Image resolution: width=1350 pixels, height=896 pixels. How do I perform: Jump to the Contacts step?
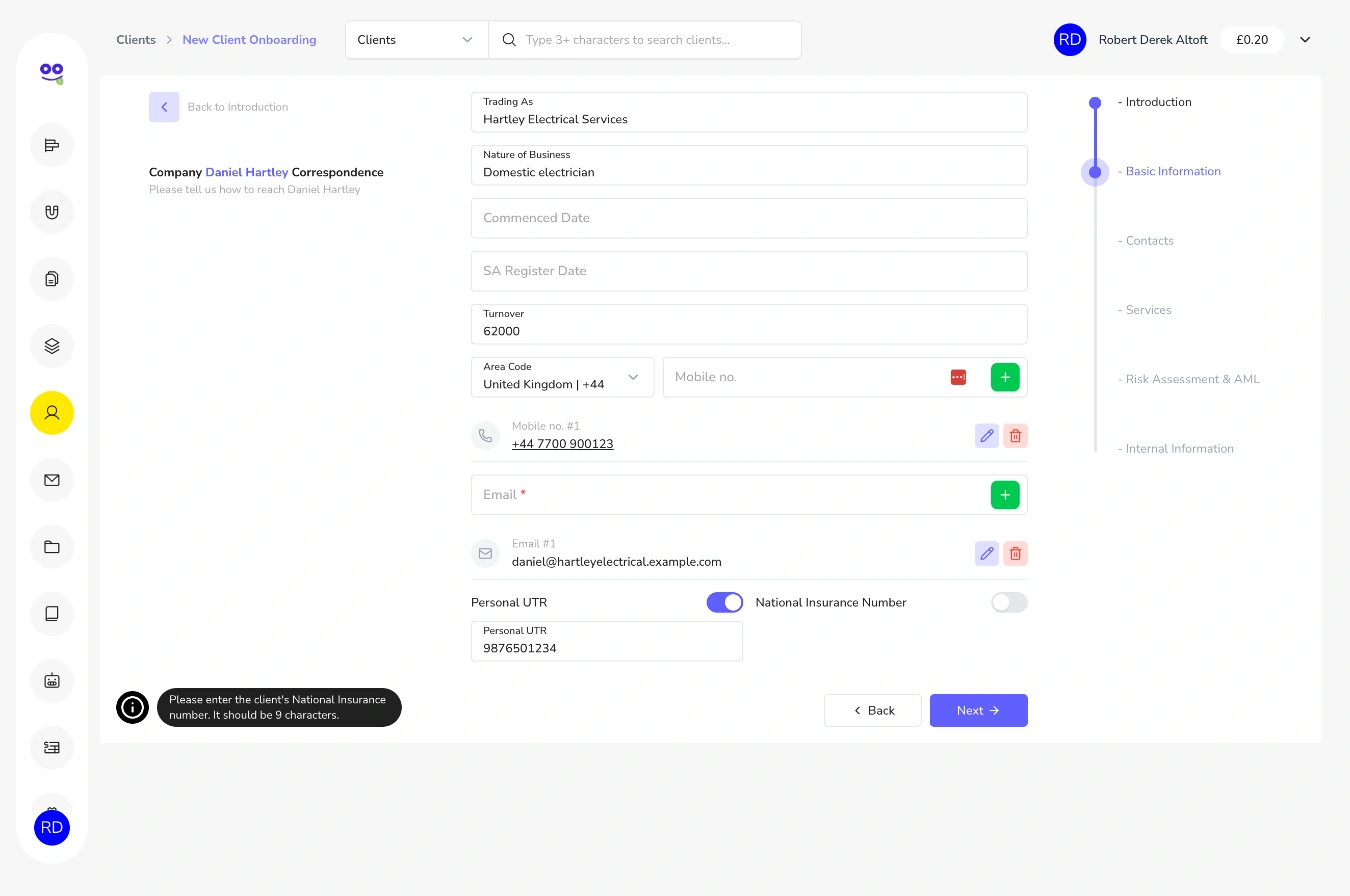click(x=1146, y=241)
